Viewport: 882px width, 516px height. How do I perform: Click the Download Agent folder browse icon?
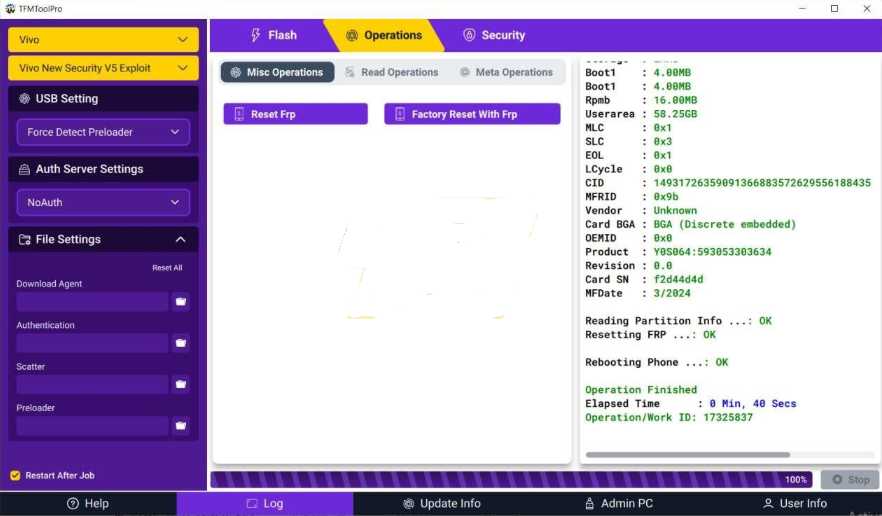click(181, 301)
